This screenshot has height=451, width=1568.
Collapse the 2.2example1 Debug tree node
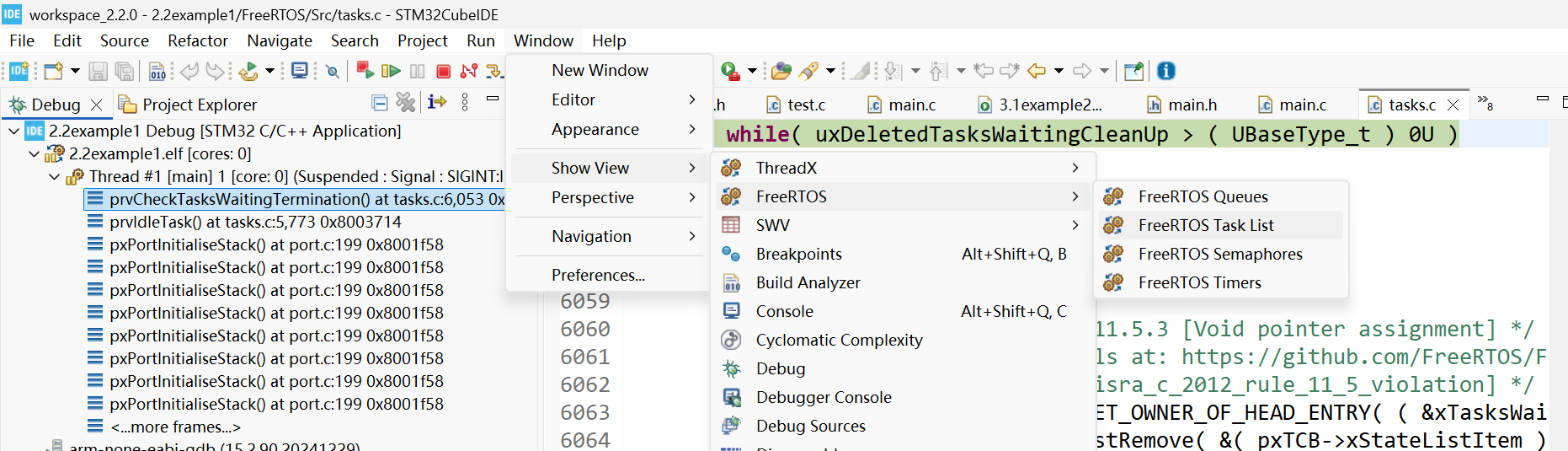click(14, 132)
